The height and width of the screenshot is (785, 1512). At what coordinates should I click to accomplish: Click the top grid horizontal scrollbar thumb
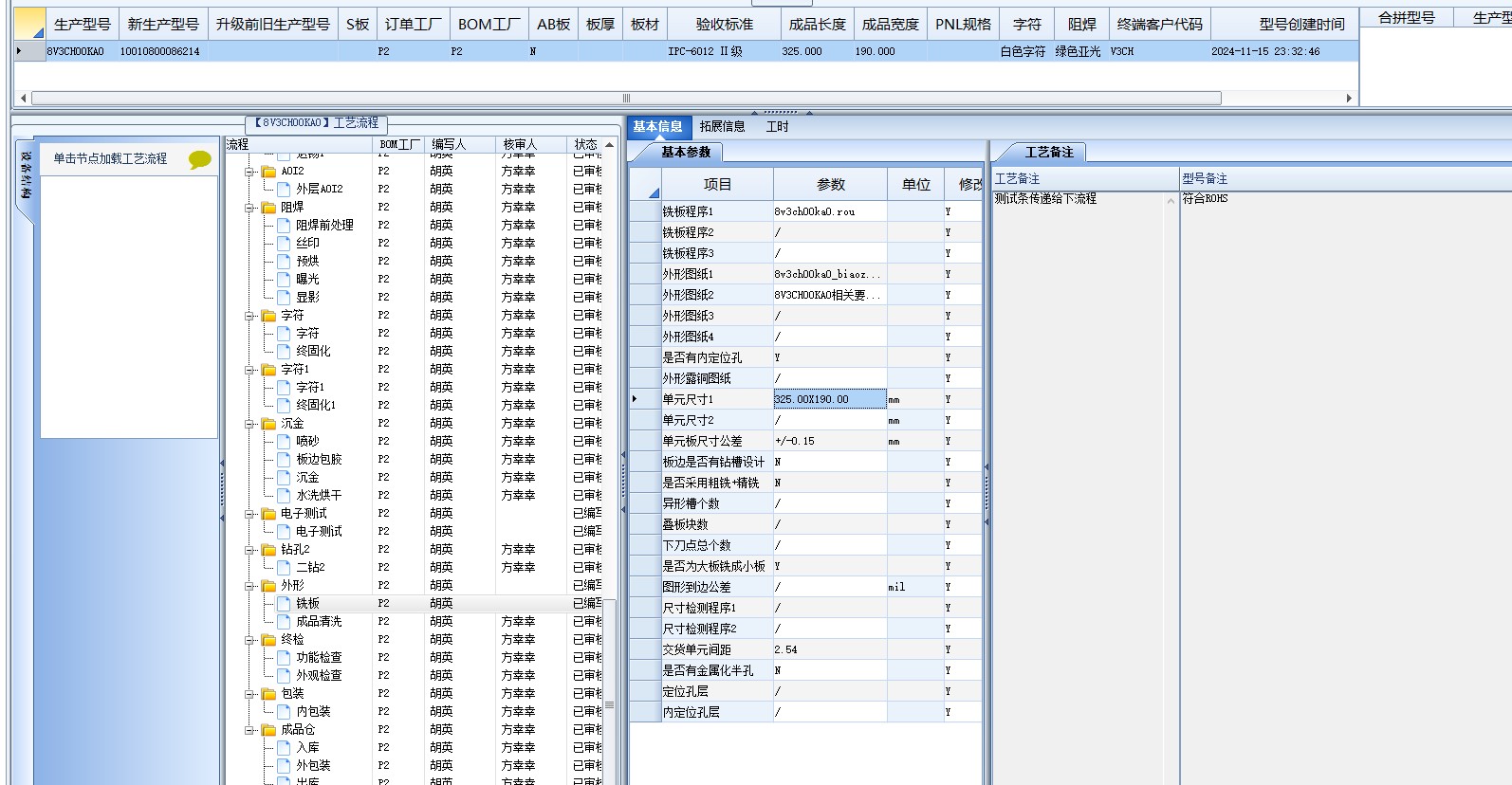pos(626,98)
